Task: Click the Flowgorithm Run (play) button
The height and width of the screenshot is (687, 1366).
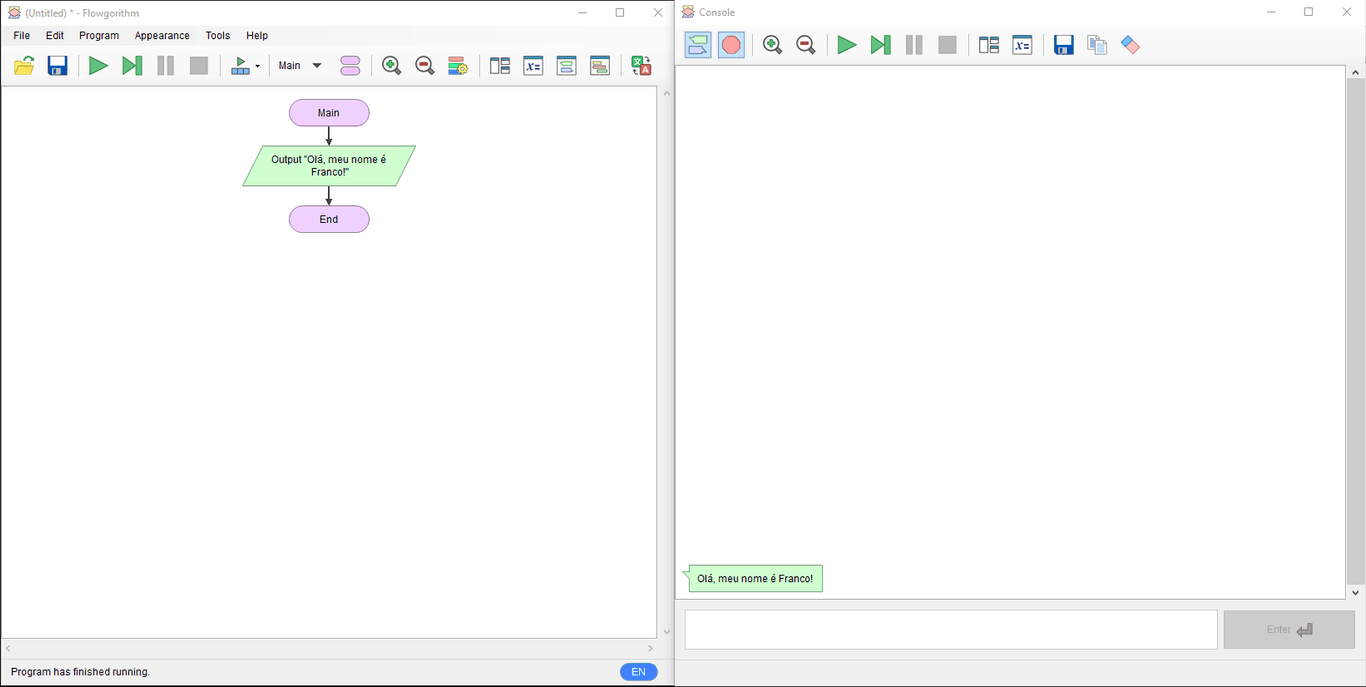Action: (98, 66)
